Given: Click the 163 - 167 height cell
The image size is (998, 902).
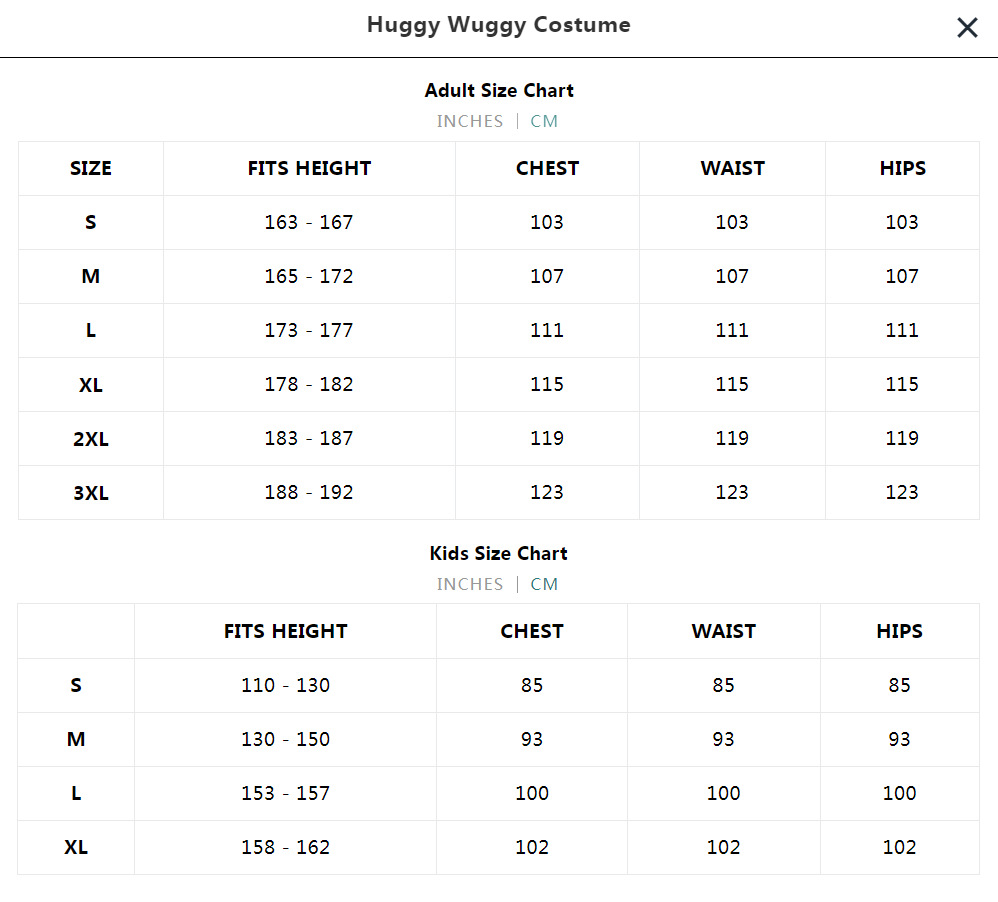Looking at the screenshot, I should point(309,222).
